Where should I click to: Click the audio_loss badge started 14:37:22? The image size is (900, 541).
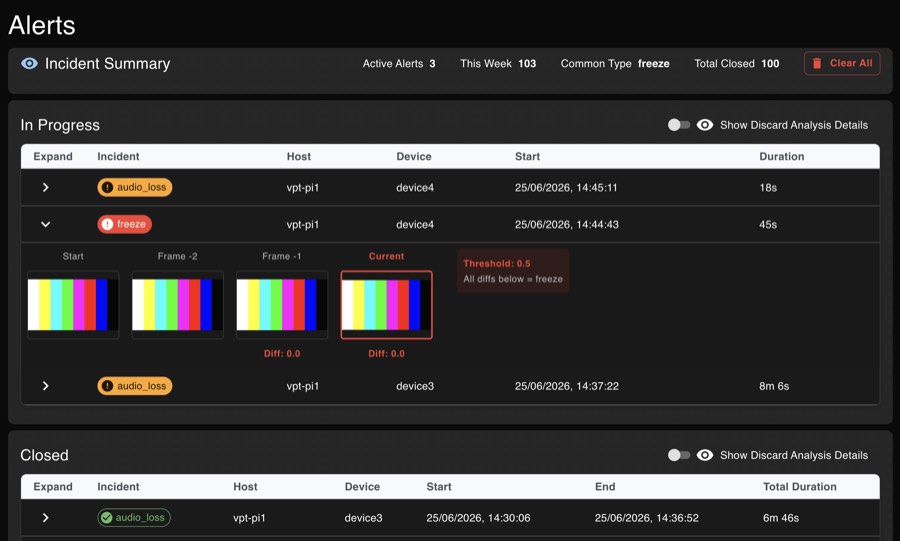(x=134, y=386)
